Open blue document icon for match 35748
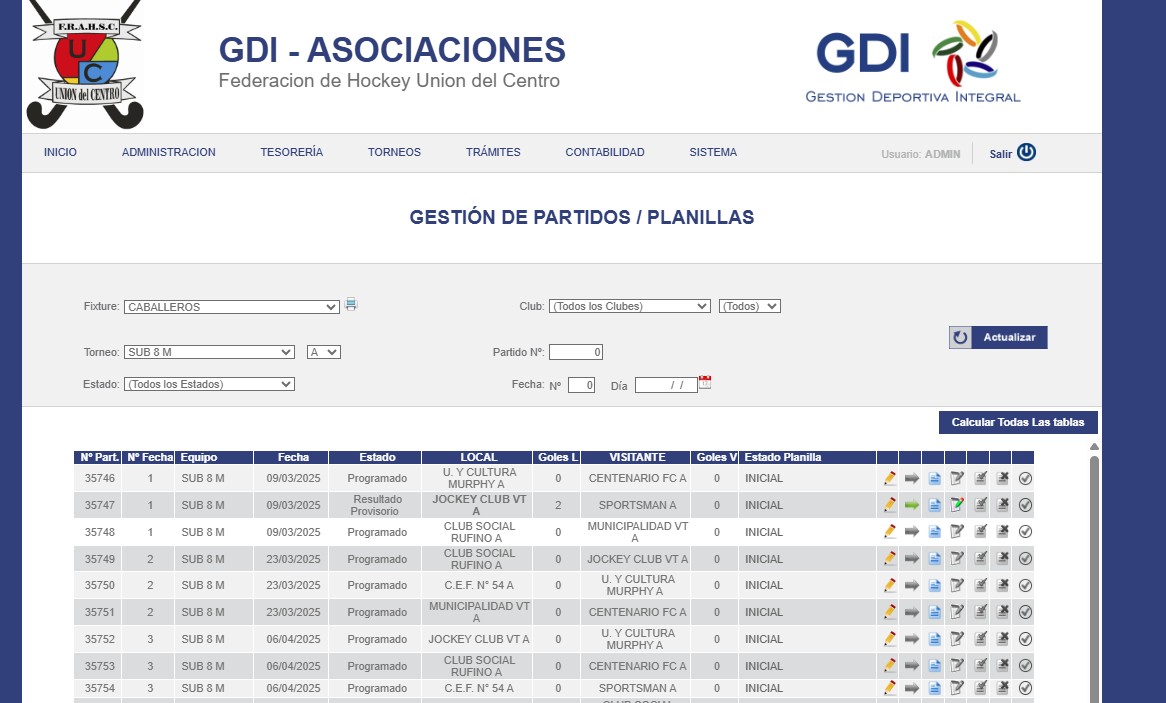Screen dimensions: 1166x703 click(x=934, y=532)
